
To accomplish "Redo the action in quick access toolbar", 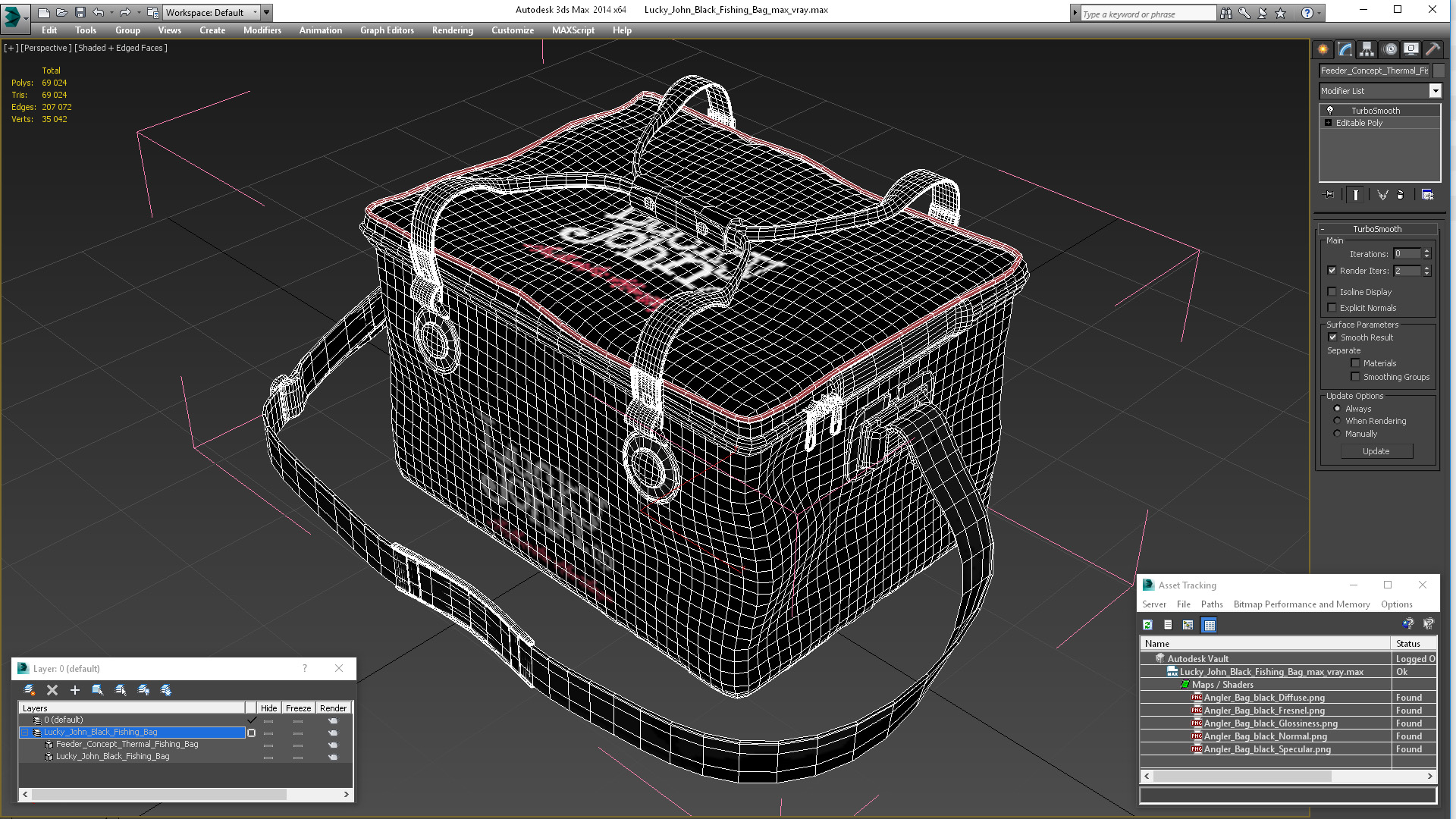I will point(125,12).
